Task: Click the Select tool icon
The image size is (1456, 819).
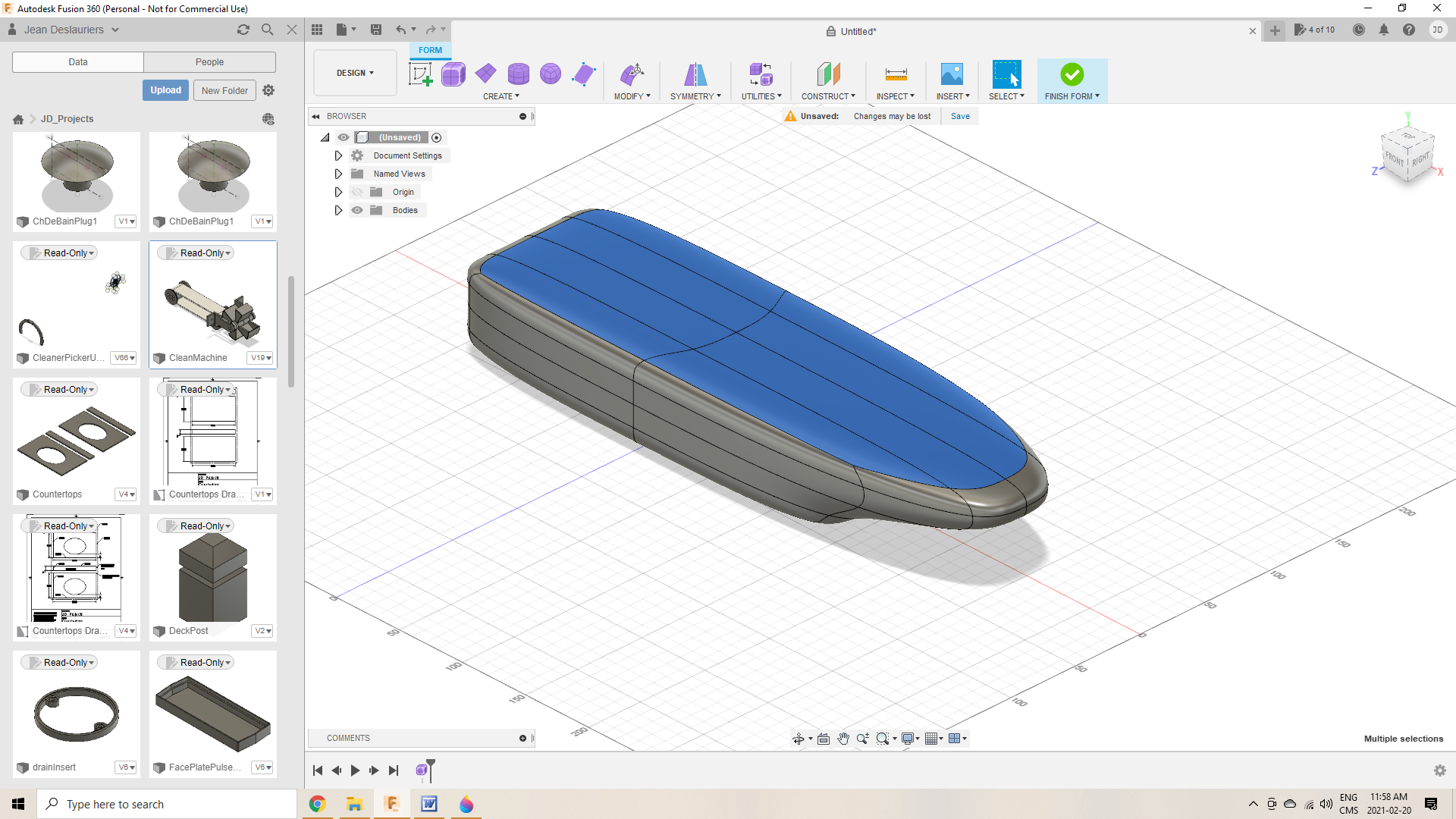Action: (1006, 74)
